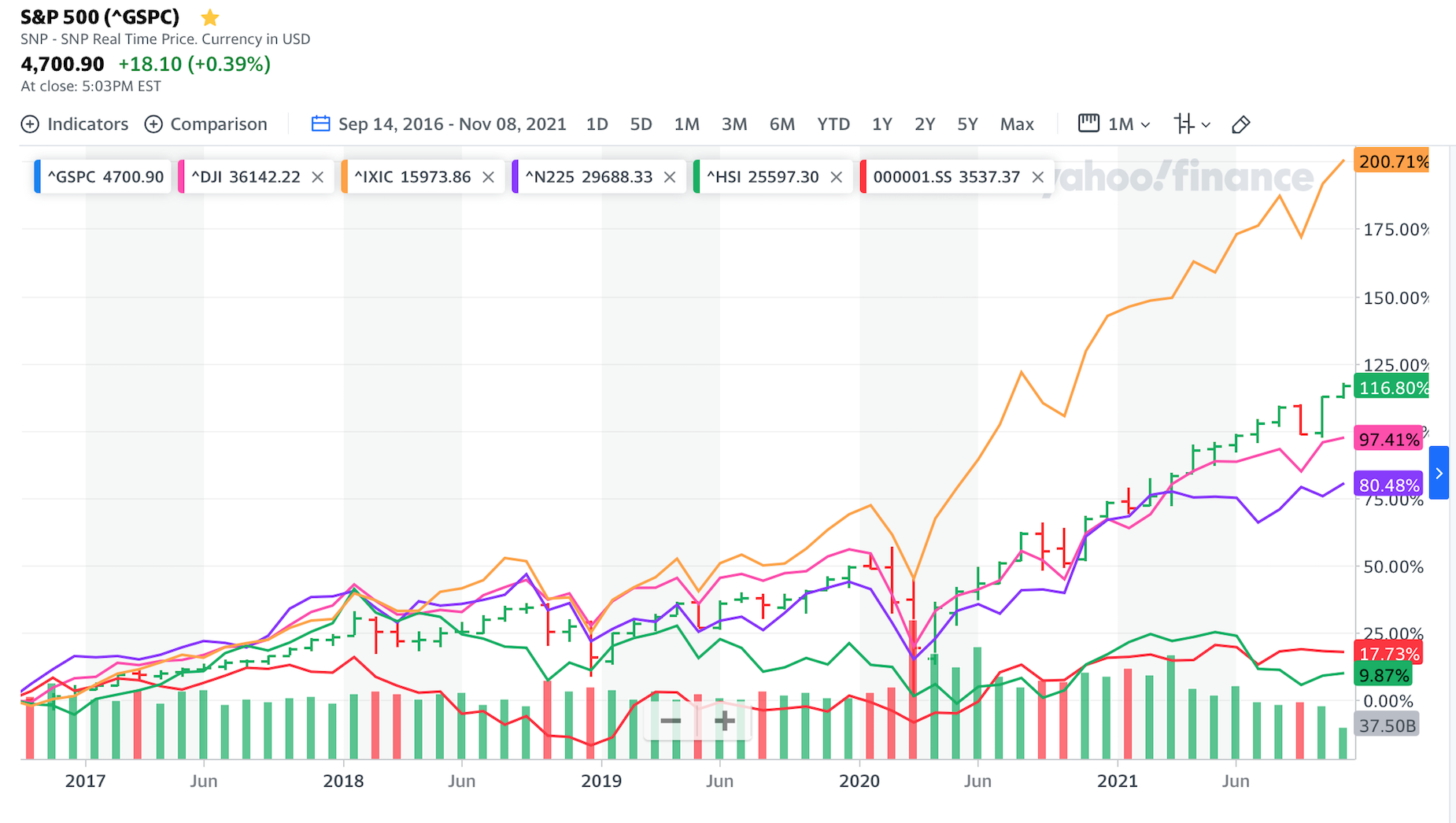Select the draw pencil tool
Screen dimensions: 1456x823
click(x=1241, y=124)
